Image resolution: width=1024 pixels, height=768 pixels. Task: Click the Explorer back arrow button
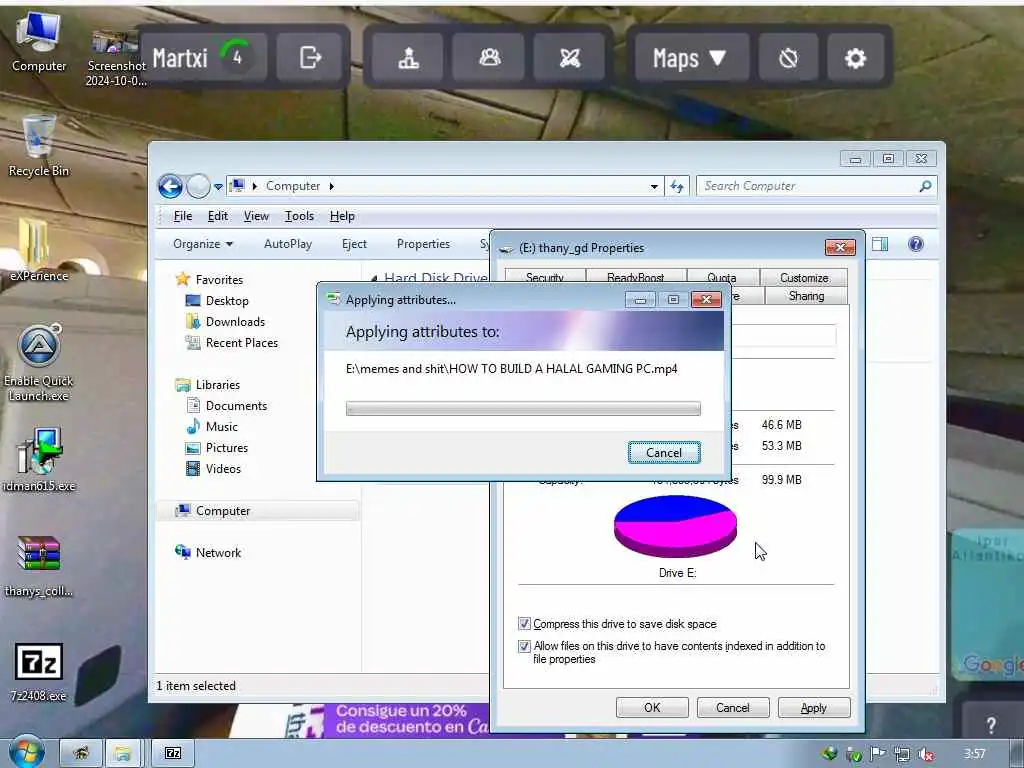(170, 186)
